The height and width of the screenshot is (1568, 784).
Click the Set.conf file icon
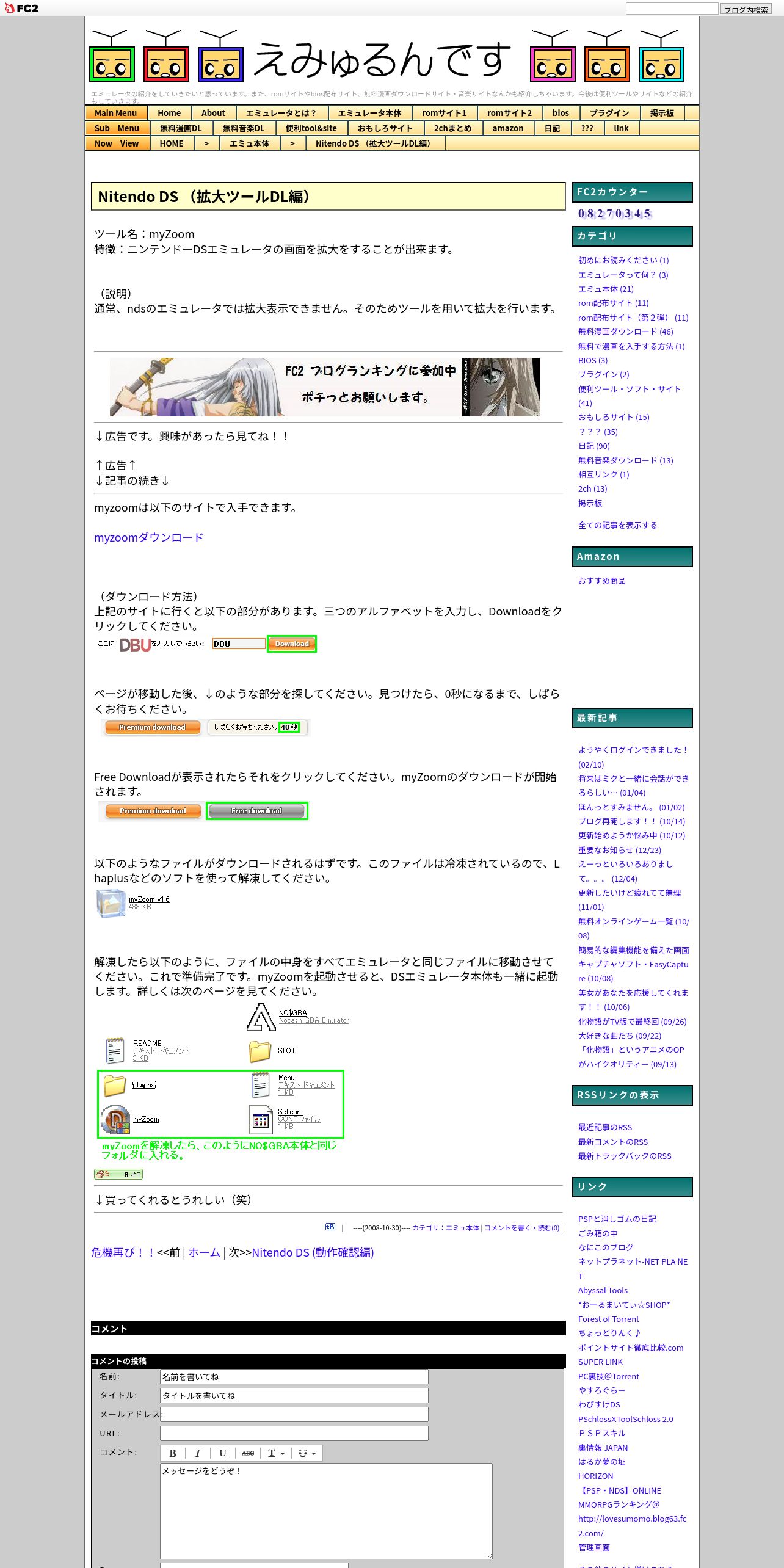[261, 1119]
